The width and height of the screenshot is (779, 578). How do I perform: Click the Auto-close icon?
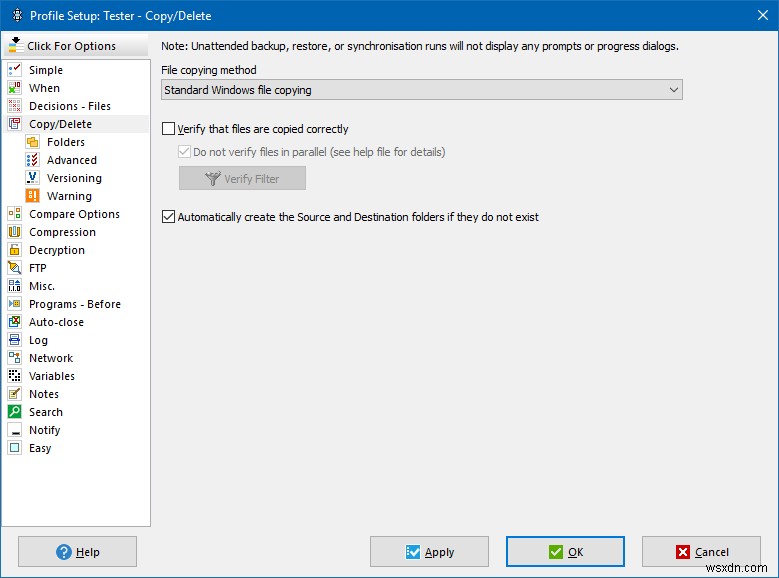point(15,322)
